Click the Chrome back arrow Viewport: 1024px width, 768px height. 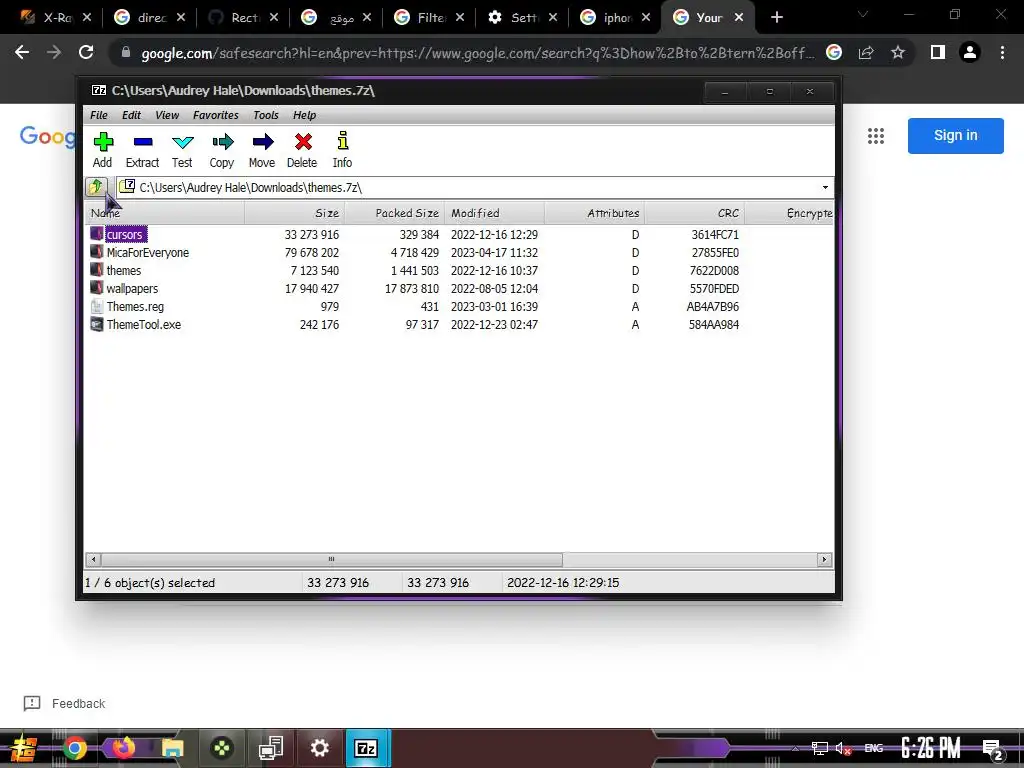(x=22, y=52)
